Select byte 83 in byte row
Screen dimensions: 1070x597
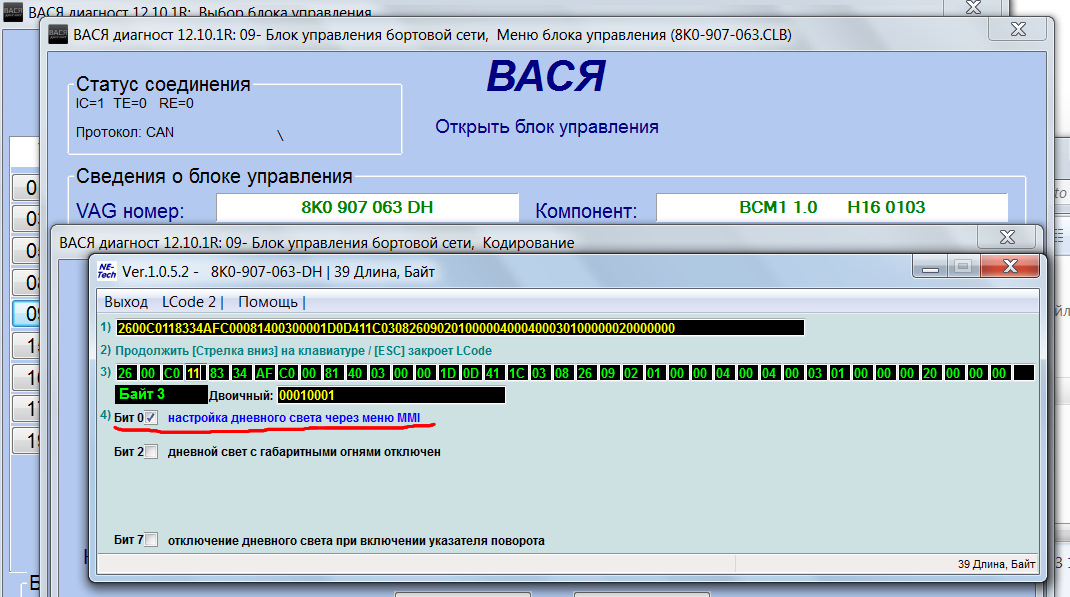click(217, 373)
